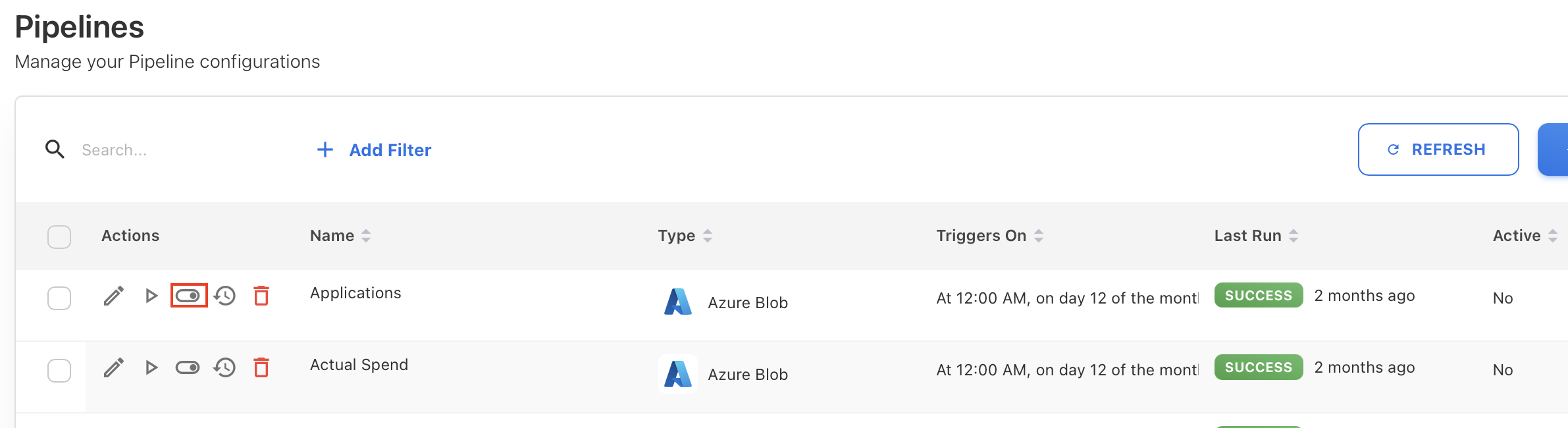Sort the table by Name
Screen dimensions: 1568x428
(366, 235)
